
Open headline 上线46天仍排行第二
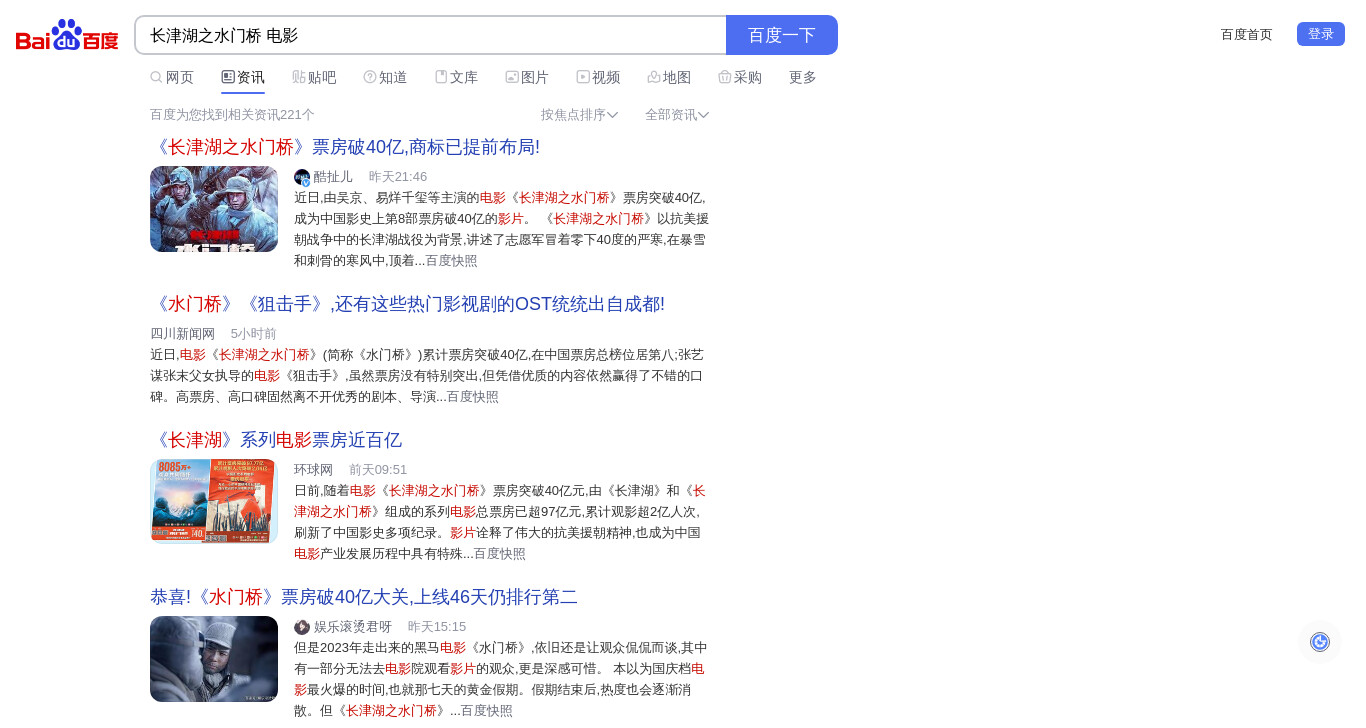[364, 597]
